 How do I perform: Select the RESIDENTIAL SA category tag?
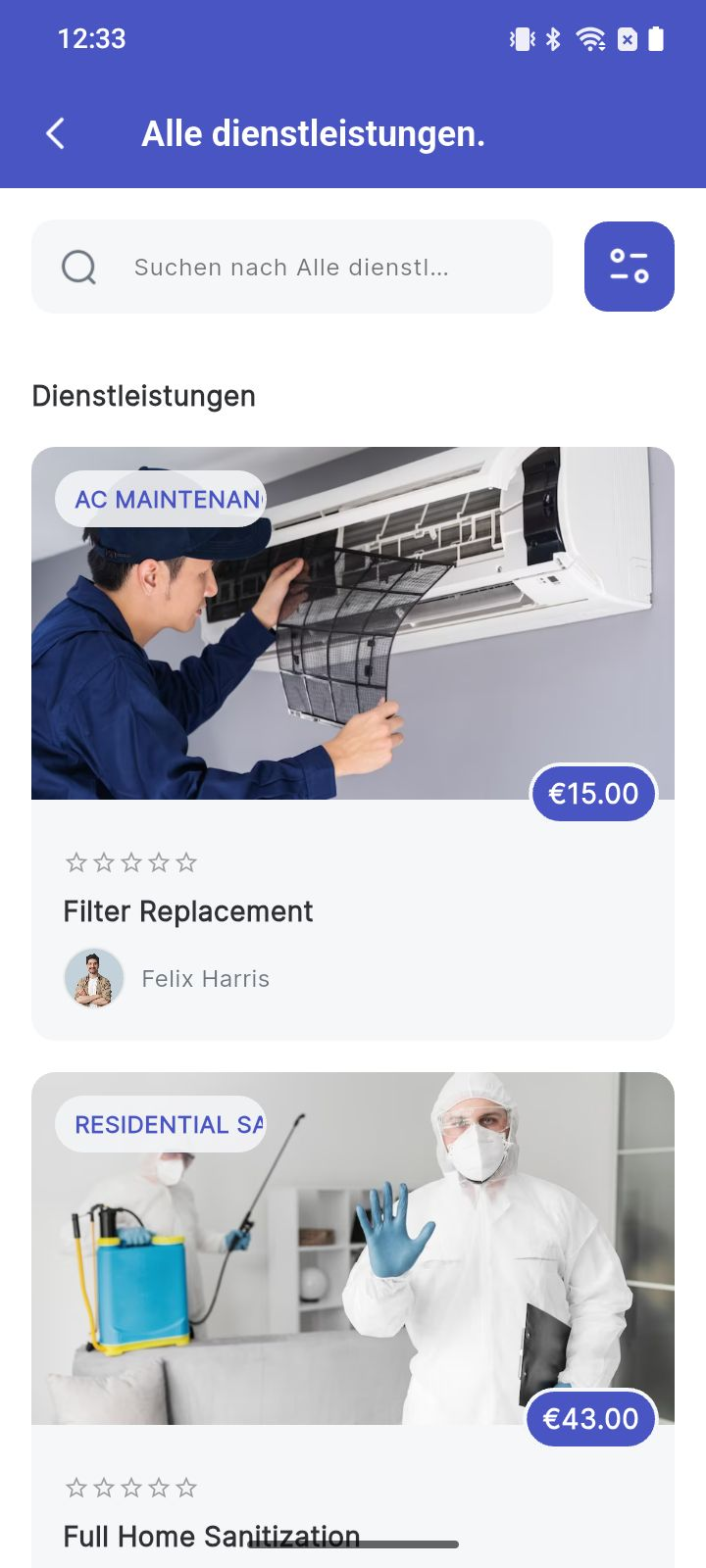click(161, 1124)
